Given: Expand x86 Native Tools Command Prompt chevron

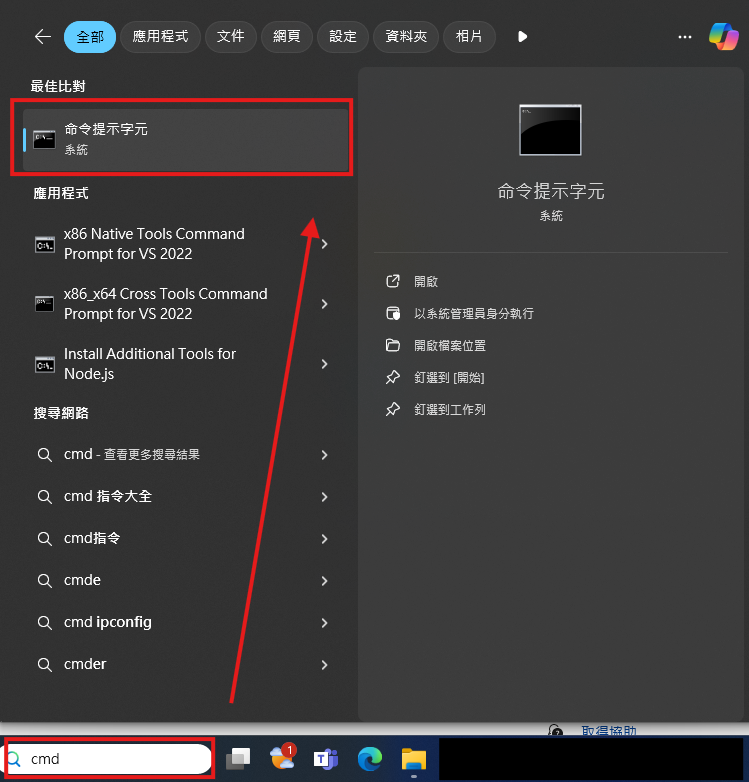Looking at the screenshot, I should coord(325,244).
